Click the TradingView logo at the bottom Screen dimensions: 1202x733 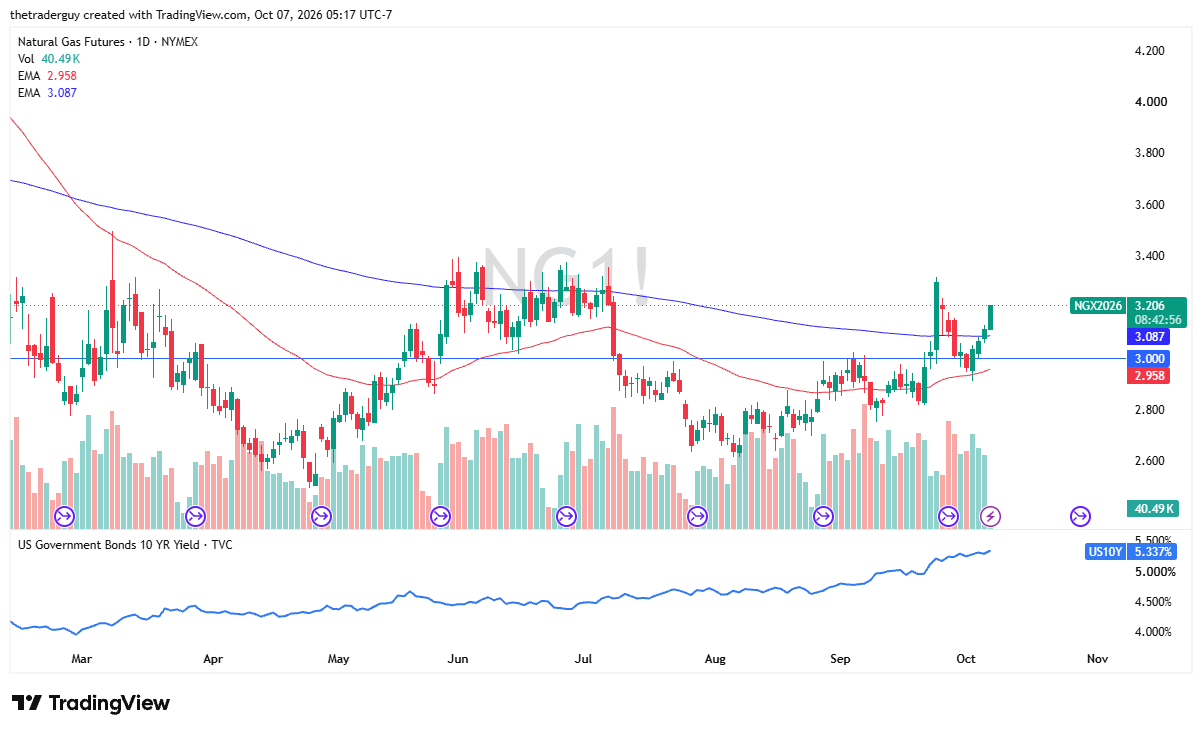click(91, 703)
